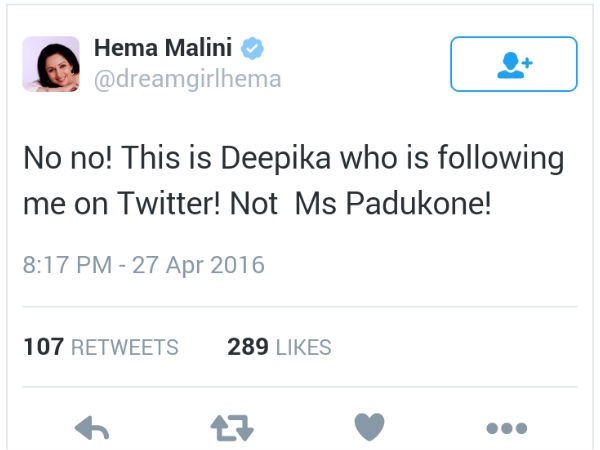Image resolution: width=600 pixels, height=450 pixels.
Task: Click the blue verified badge
Action: (x=255, y=49)
